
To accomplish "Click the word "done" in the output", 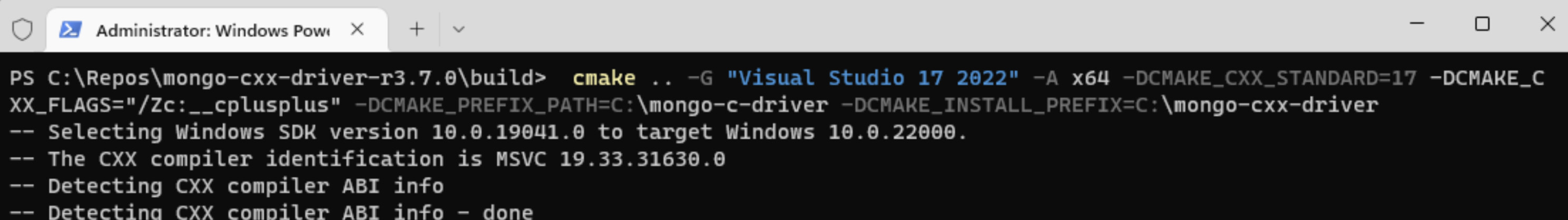I will click(x=508, y=212).
